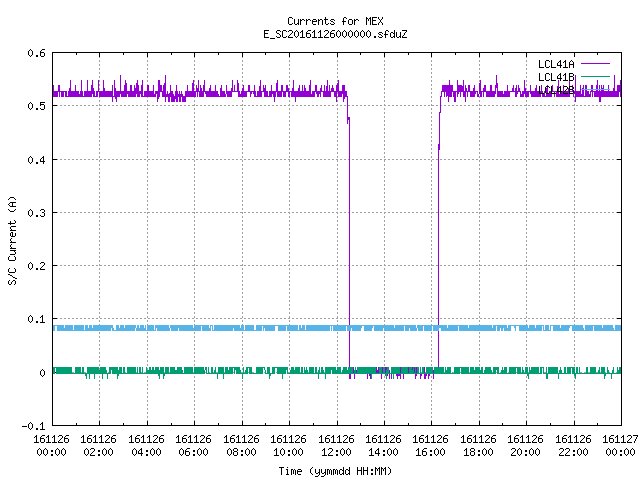The height and width of the screenshot is (480, 640).
Task: Select the LCL42B legend label
Action: point(556,90)
